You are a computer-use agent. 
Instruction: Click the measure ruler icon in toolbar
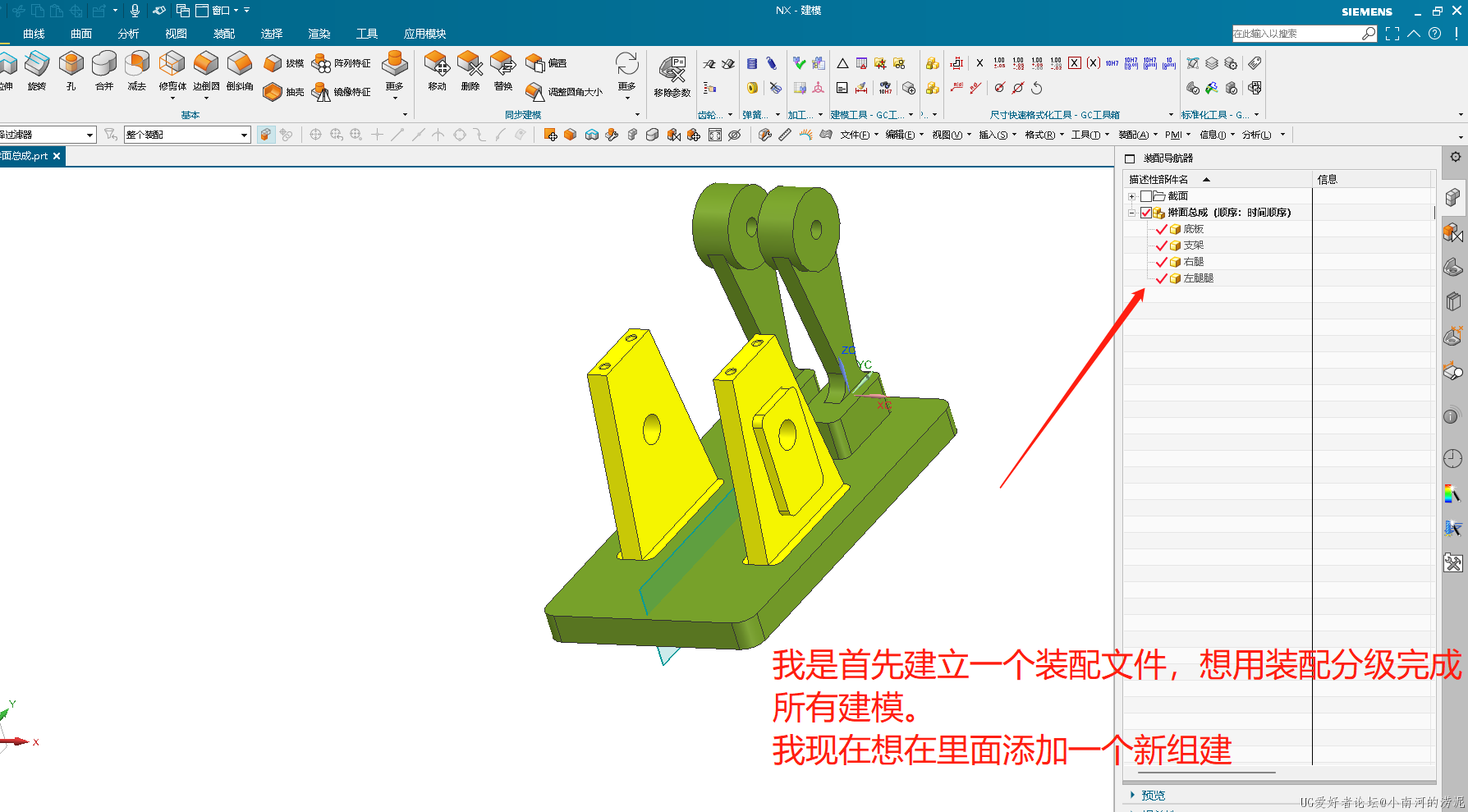coord(785,135)
